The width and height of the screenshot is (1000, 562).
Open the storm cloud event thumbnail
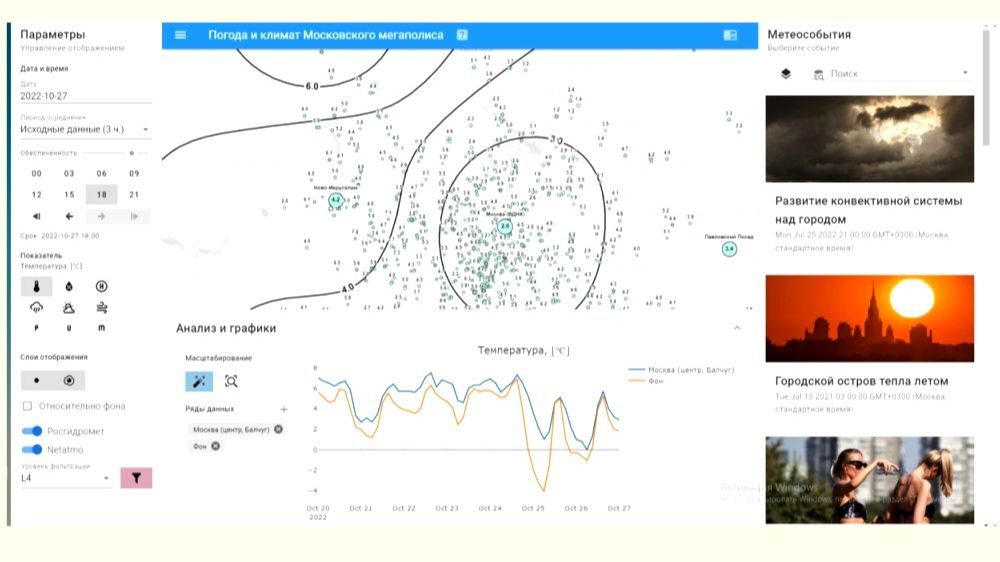coord(869,139)
